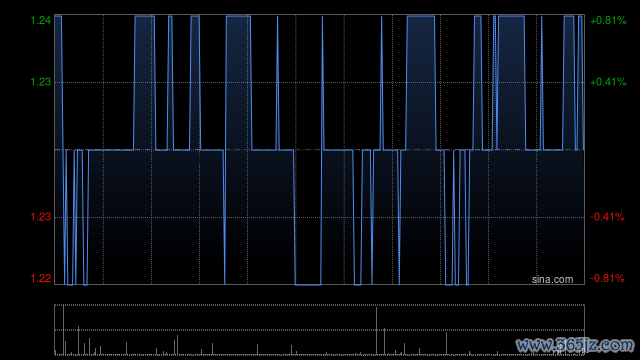Image resolution: width=640 pixels, height=360 pixels.
Task: Click the -0.41% percentage label
Action: pyautogui.click(x=607, y=217)
